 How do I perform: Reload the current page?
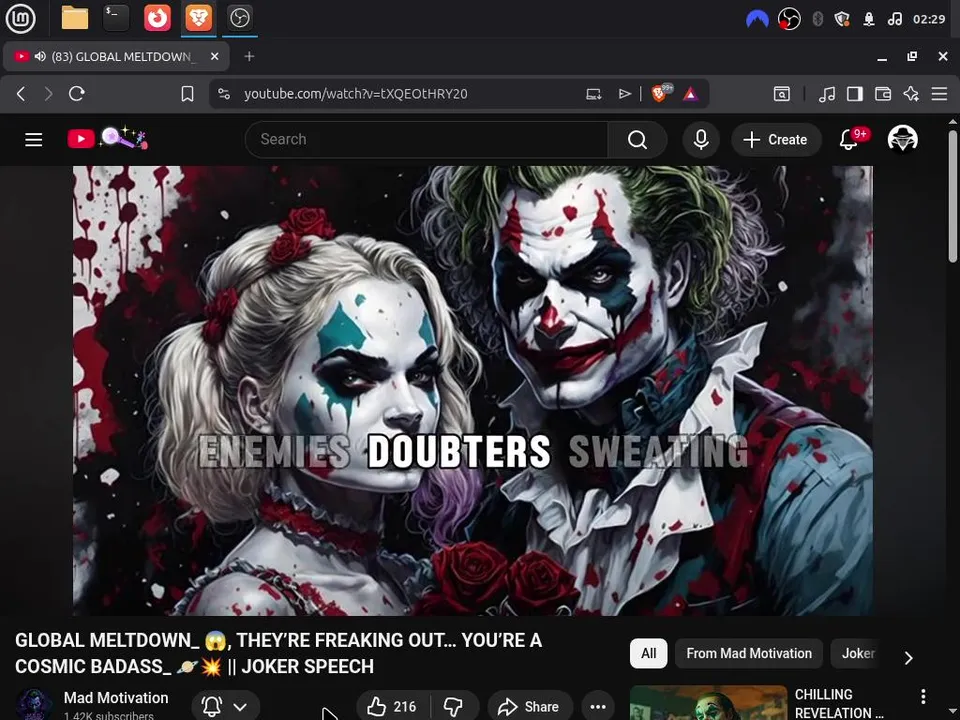77,94
